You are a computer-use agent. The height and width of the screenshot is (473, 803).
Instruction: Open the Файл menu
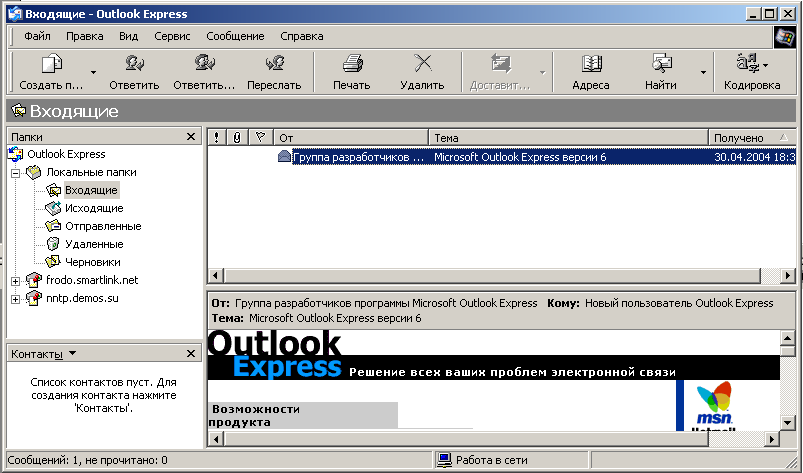37,36
